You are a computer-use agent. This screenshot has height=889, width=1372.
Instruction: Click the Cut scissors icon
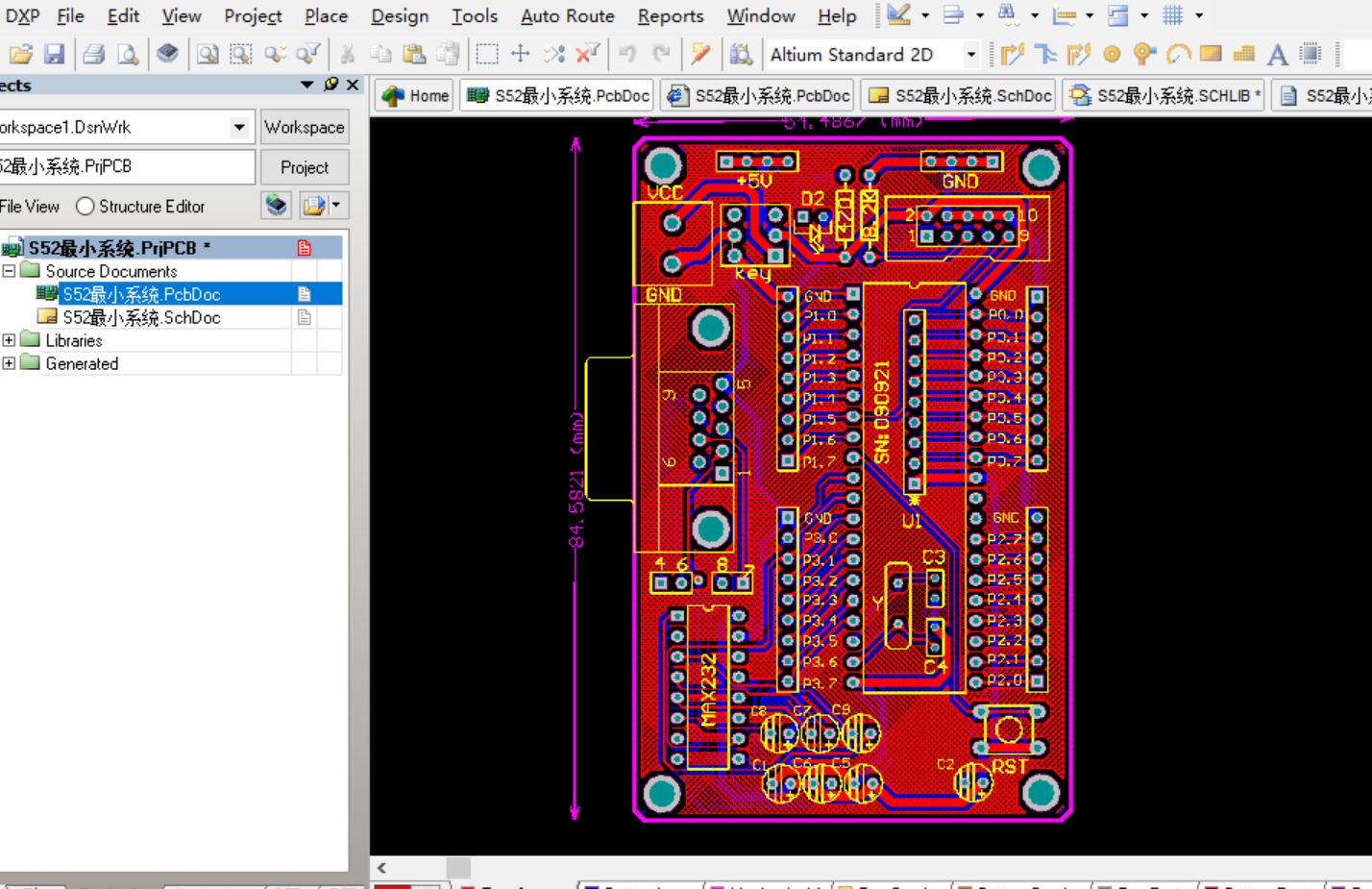pyautogui.click(x=347, y=54)
